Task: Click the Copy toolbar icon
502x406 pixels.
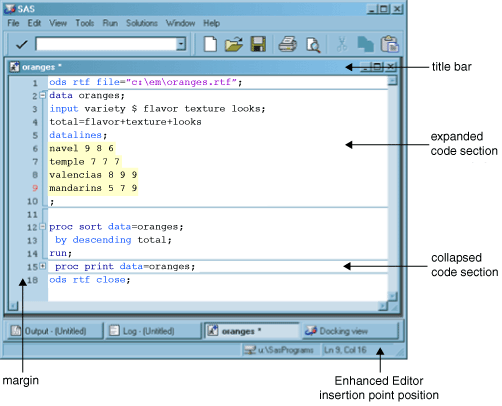Action: [365, 44]
